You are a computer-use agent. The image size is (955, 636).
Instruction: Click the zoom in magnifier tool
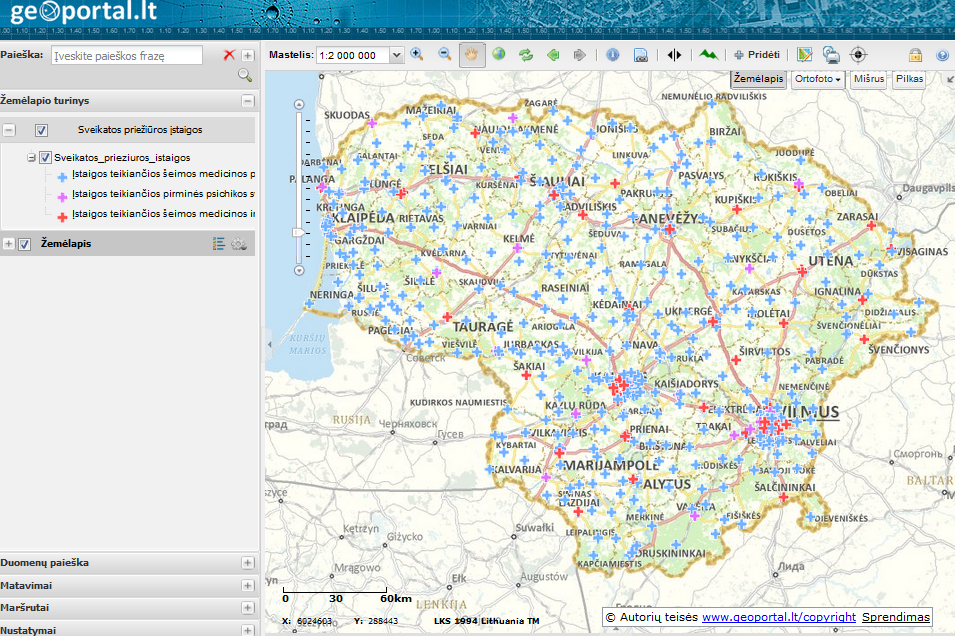pos(417,55)
